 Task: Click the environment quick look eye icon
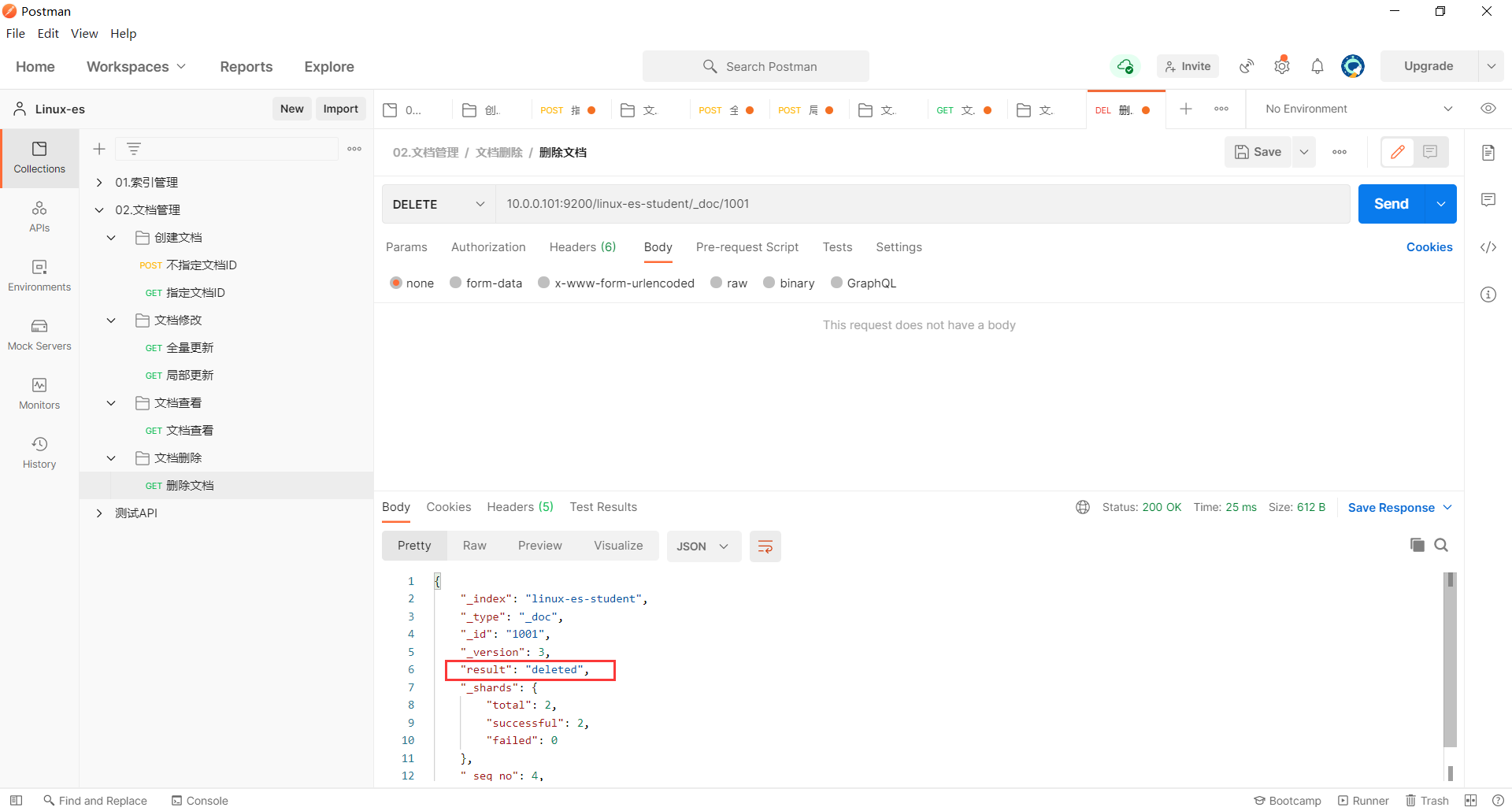(1488, 109)
